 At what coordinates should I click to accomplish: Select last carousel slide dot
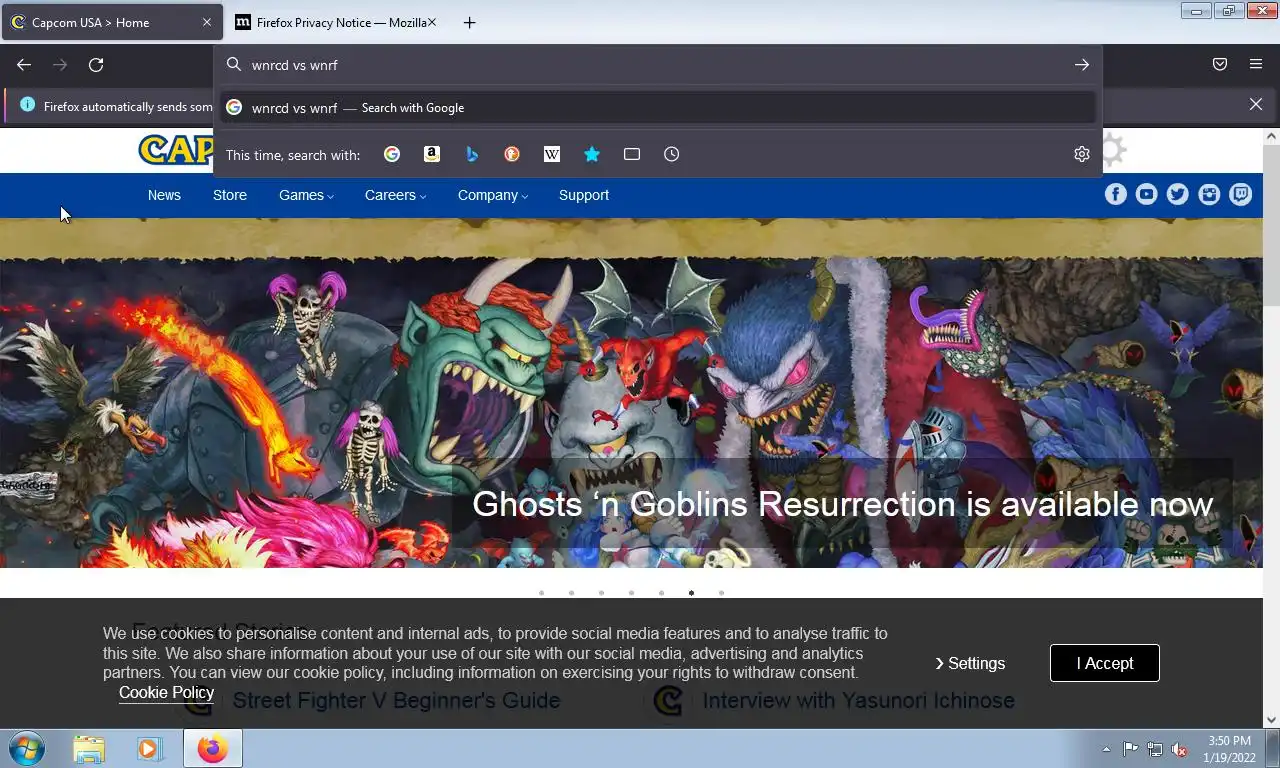(x=721, y=593)
